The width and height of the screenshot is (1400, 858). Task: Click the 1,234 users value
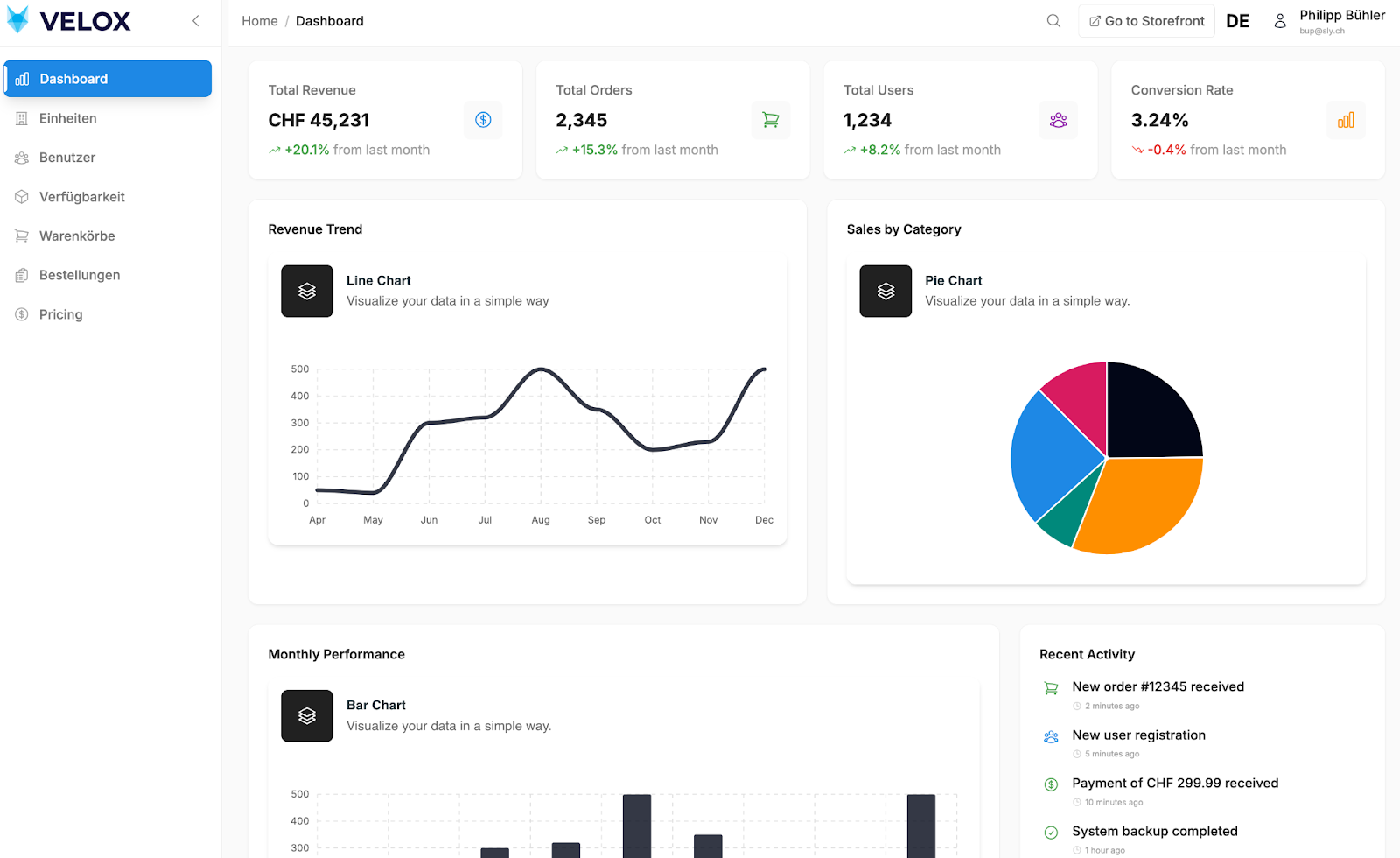868,120
